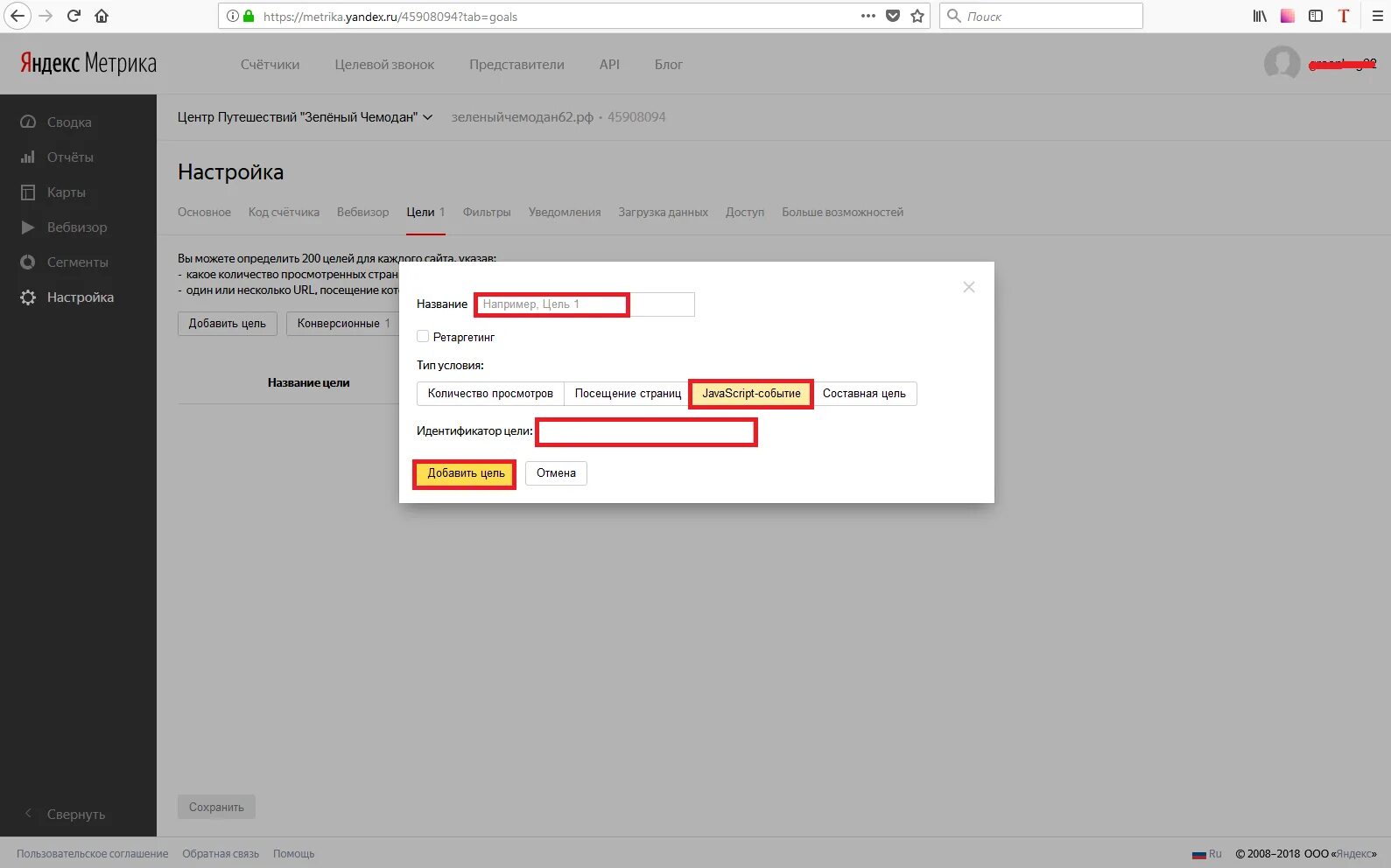This screenshot has height=868, width=1391.
Task: Open the browser library icon
Action: point(1260,16)
